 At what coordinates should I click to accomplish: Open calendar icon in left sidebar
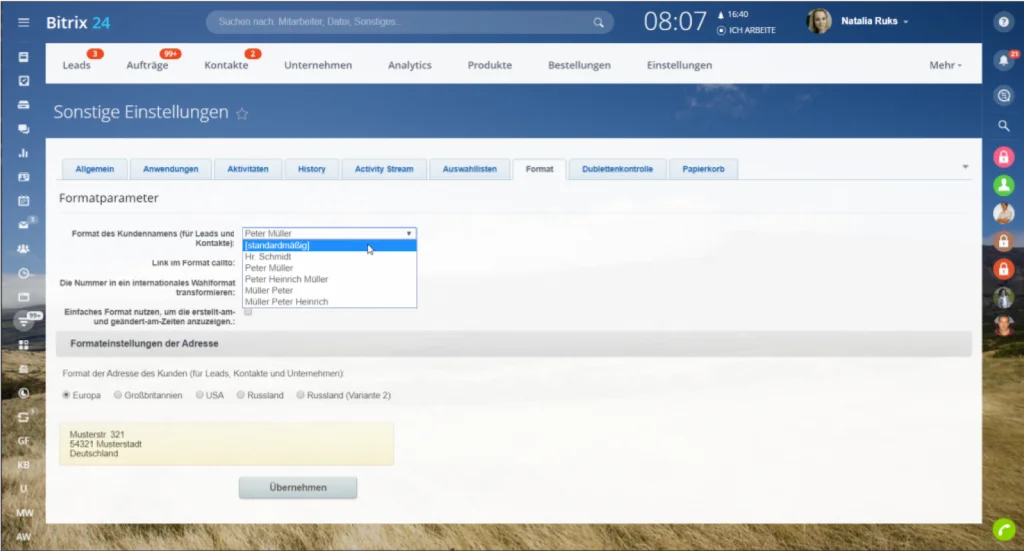[x=24, y=201]
